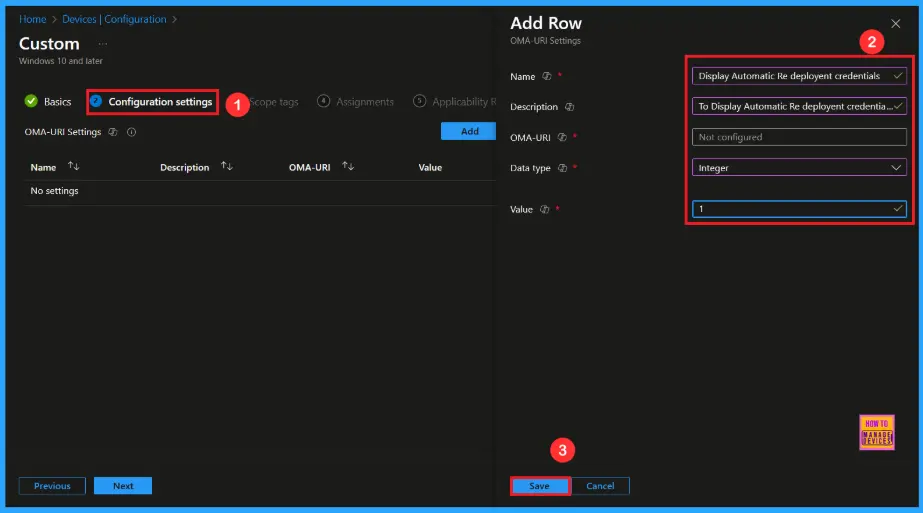Click the How To Manage Devices logo
Image resolution: width=923 pixels, height=513 pixels.
point(876,432)
